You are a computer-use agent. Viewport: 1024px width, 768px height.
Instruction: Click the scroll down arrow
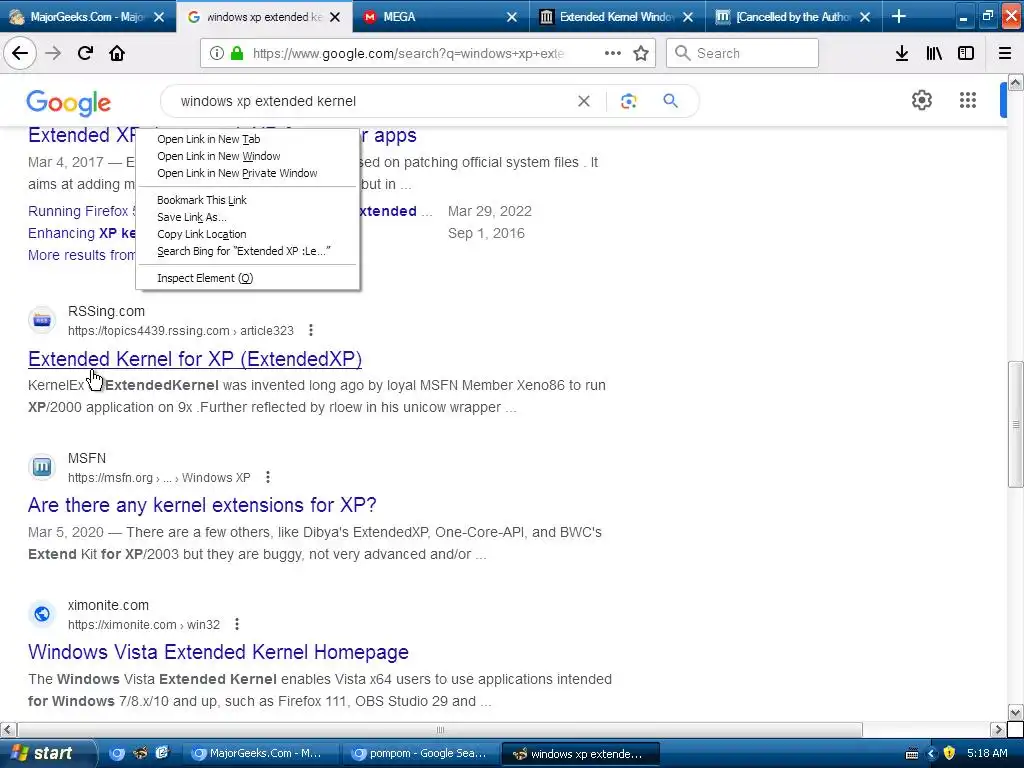coord(1015,712)
